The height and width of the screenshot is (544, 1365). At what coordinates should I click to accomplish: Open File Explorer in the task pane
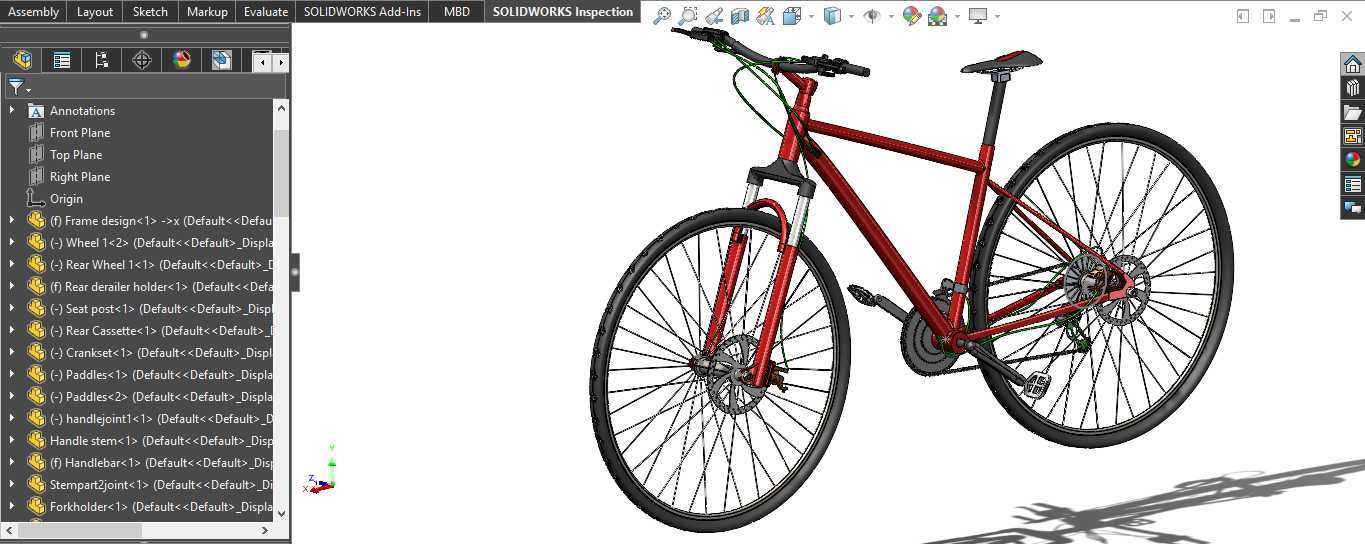pyautogui.click(x=1352, y=112)
